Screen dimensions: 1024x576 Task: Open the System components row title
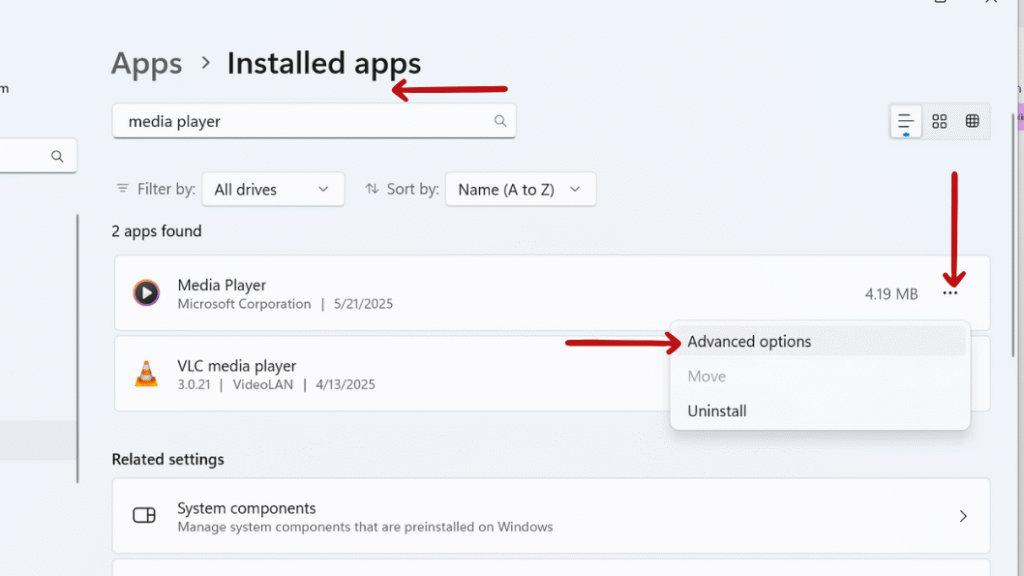[246, 508]
